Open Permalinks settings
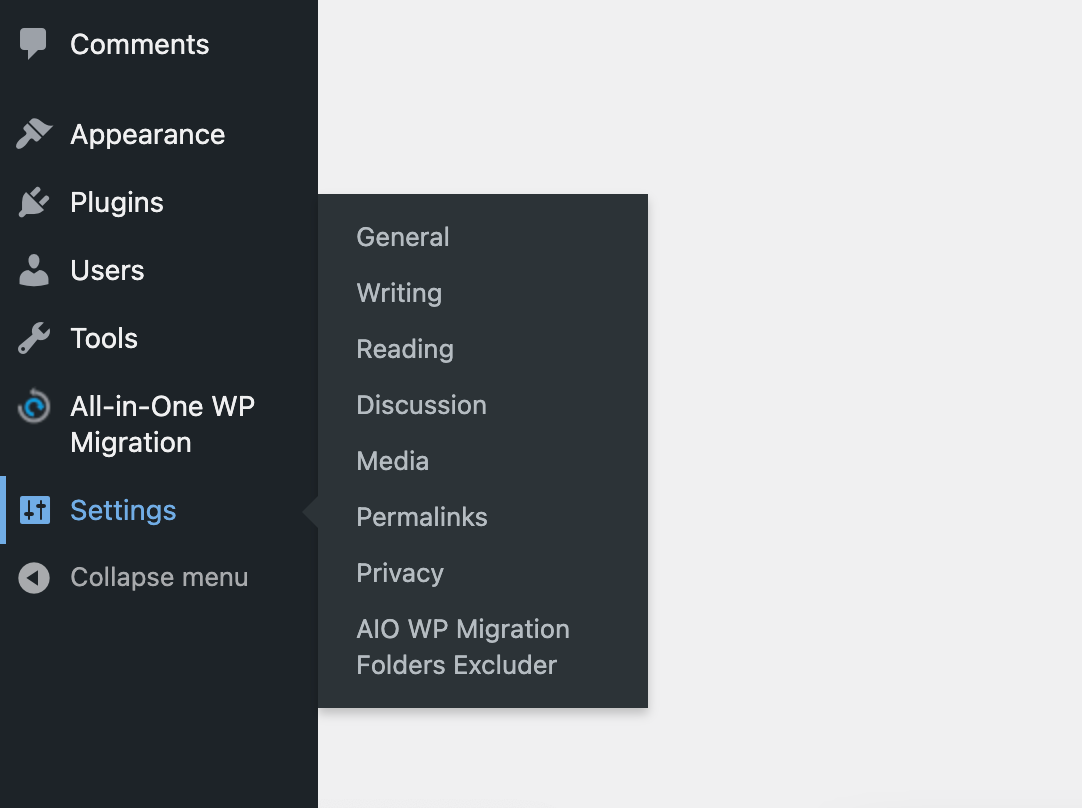Viewport: 1082px width, 808px height. pyautogui.click(x=422, y=517)
